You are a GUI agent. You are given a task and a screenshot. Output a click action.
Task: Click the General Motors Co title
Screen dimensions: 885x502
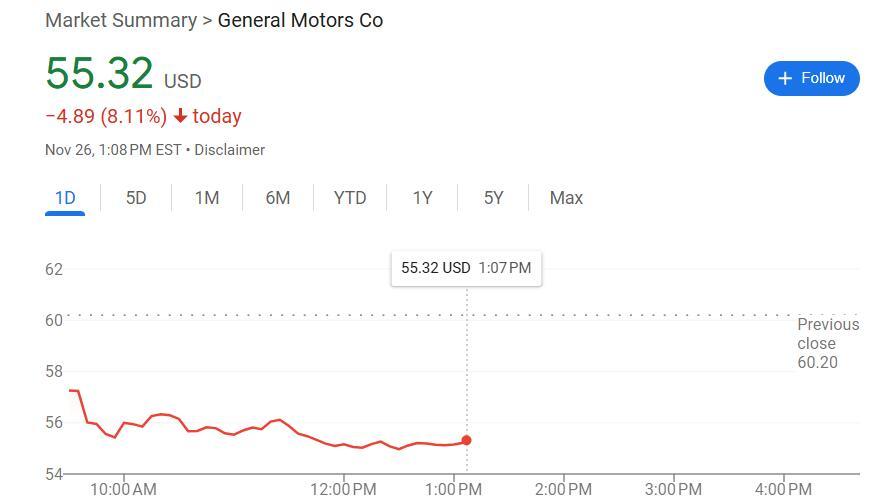(x=300, y=20)
